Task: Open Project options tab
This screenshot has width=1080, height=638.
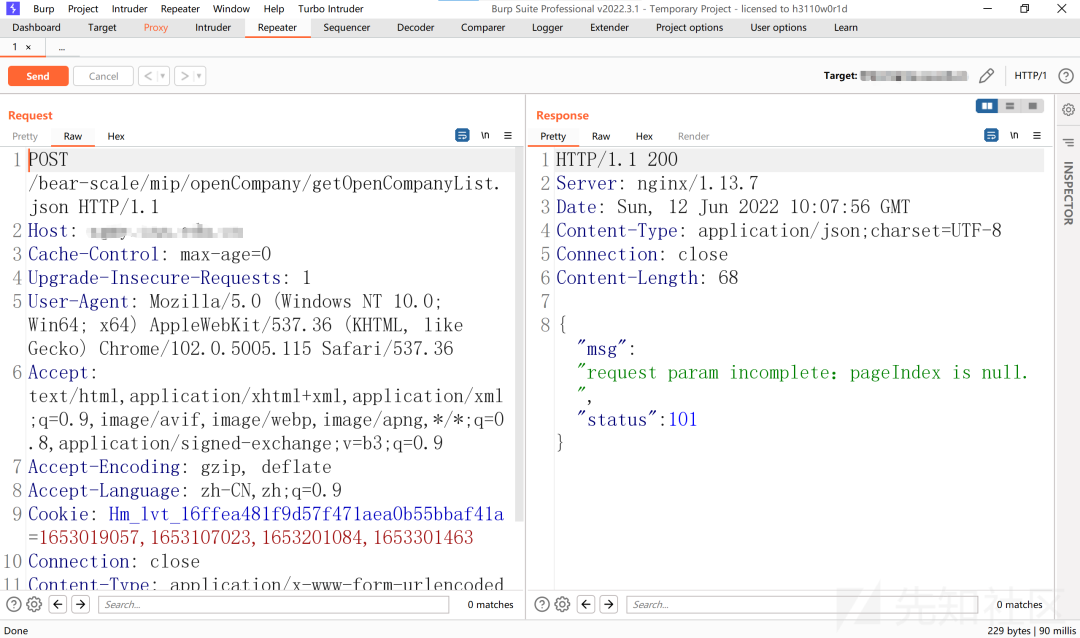Action: point(689,28)
